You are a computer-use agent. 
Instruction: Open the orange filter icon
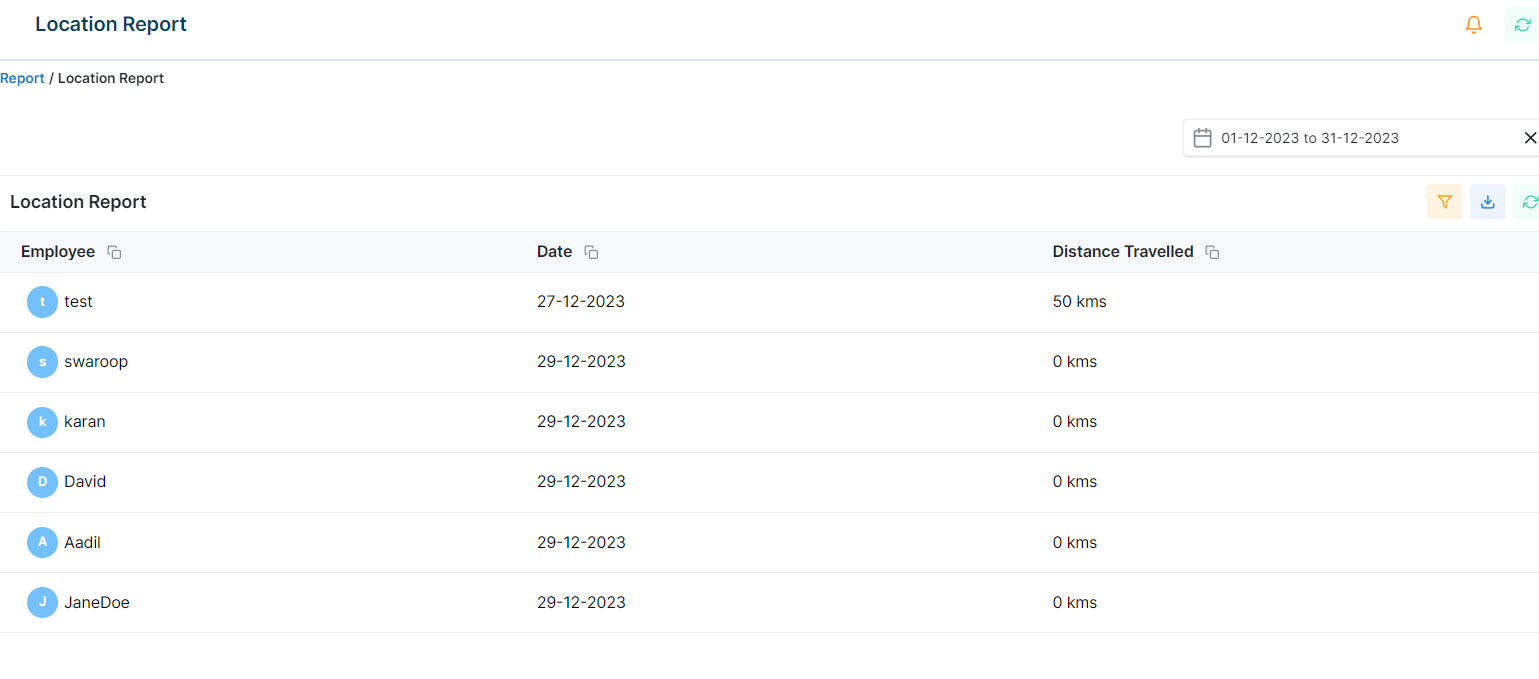pyautogui.click(x=1444, y=202)
